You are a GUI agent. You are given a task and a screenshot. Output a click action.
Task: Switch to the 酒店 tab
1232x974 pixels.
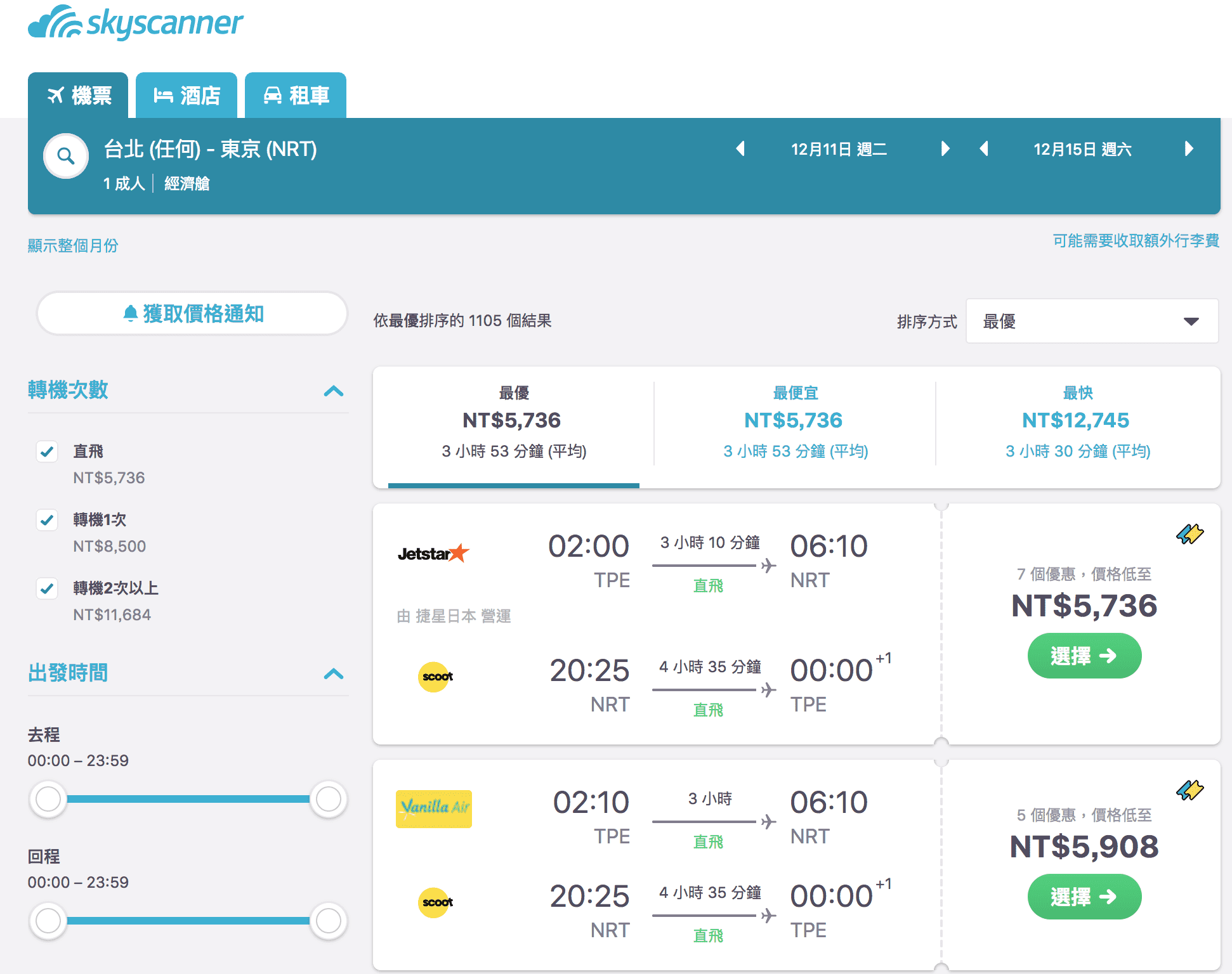click(x=187, y=96)
